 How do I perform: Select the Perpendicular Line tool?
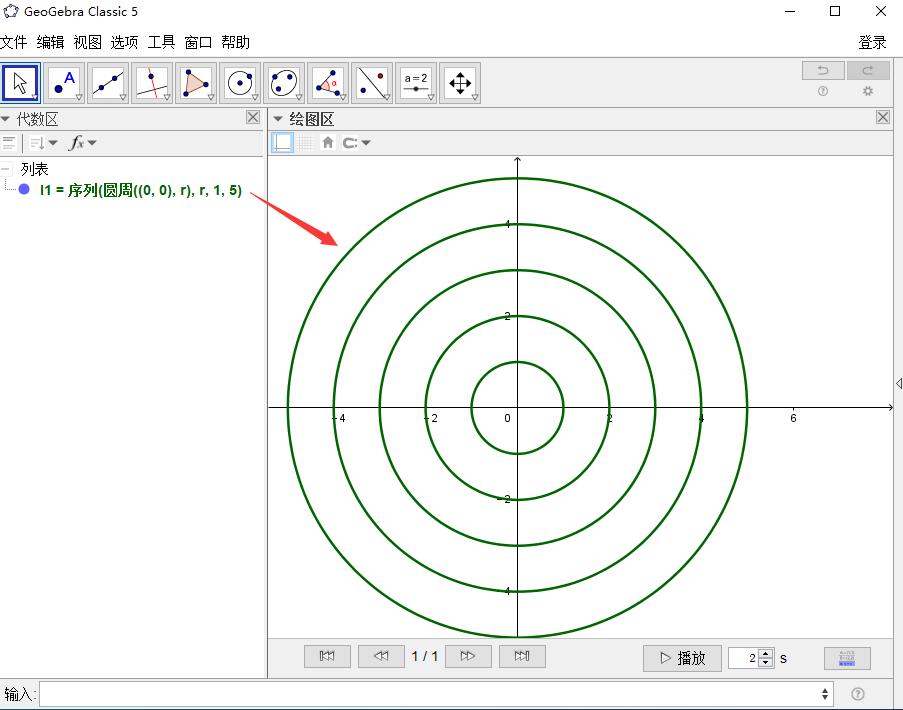(152, 82)
